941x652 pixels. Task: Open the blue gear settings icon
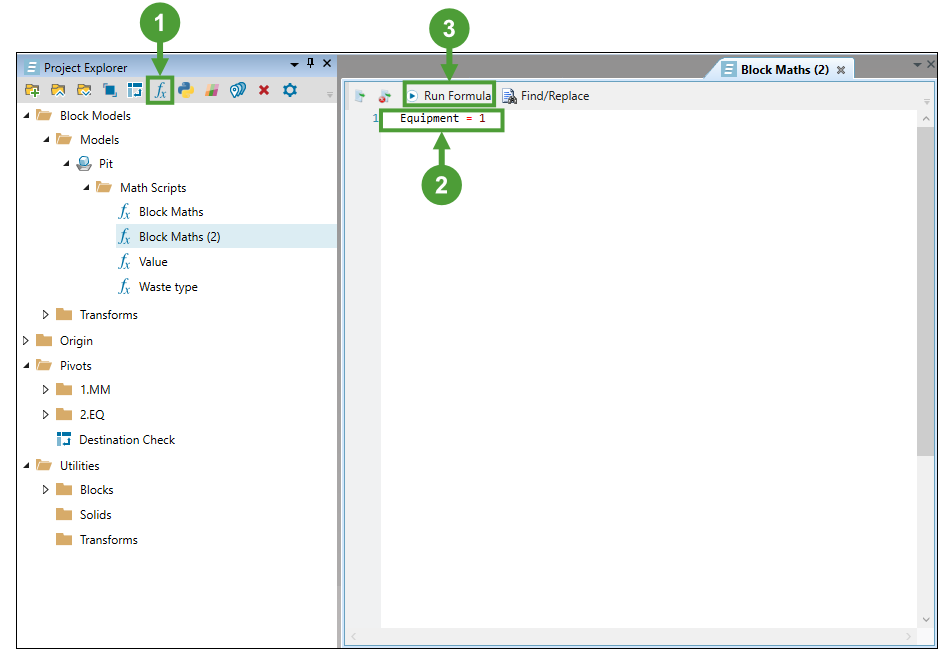[290, 91]
